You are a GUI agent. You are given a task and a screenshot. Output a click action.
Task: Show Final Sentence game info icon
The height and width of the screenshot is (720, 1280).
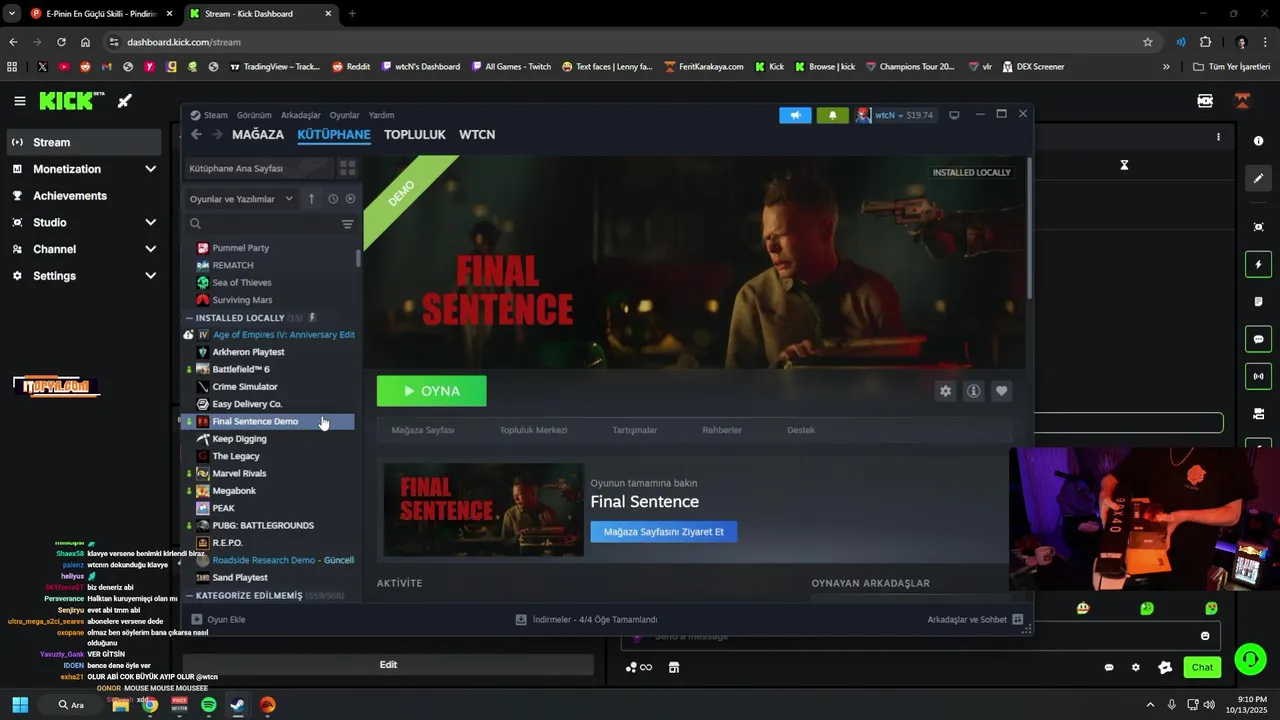pos(973,391)
